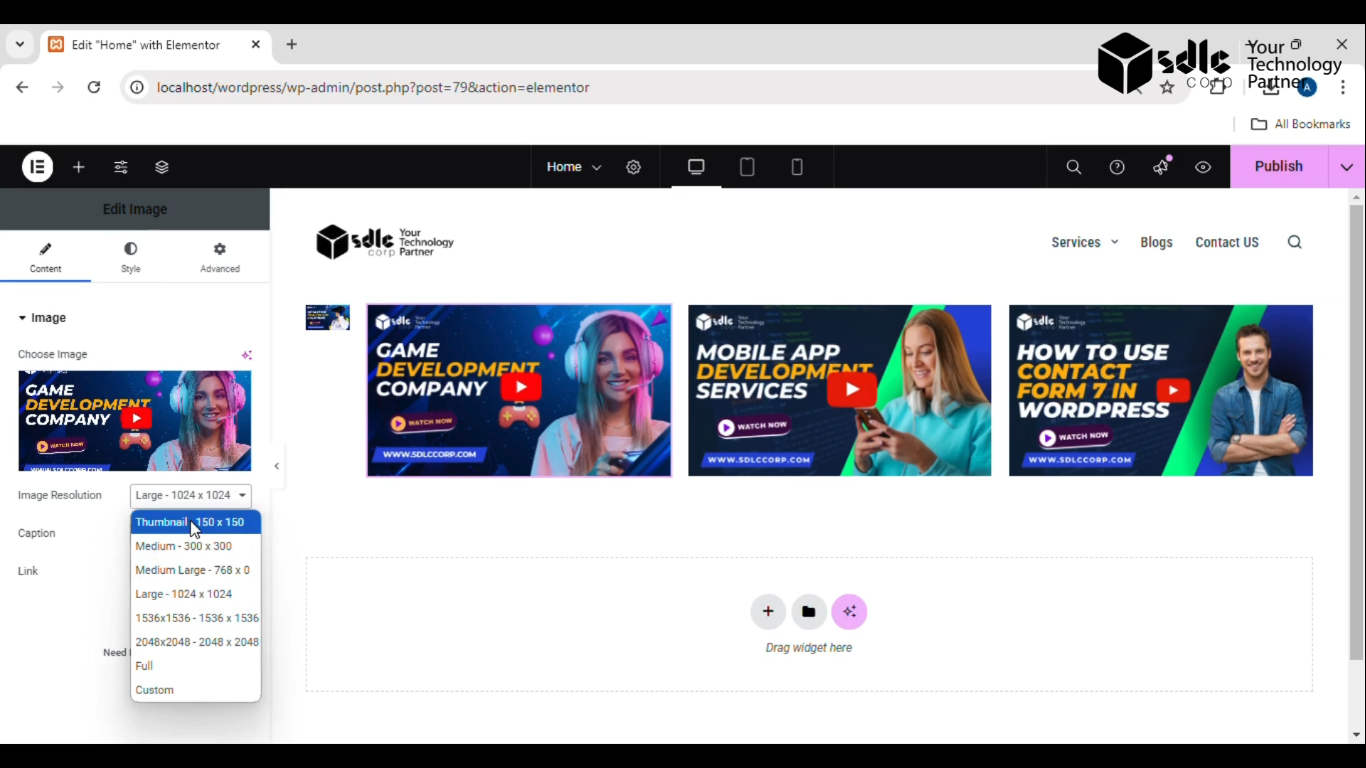Open the Finder search icon

pos(1074,167)
